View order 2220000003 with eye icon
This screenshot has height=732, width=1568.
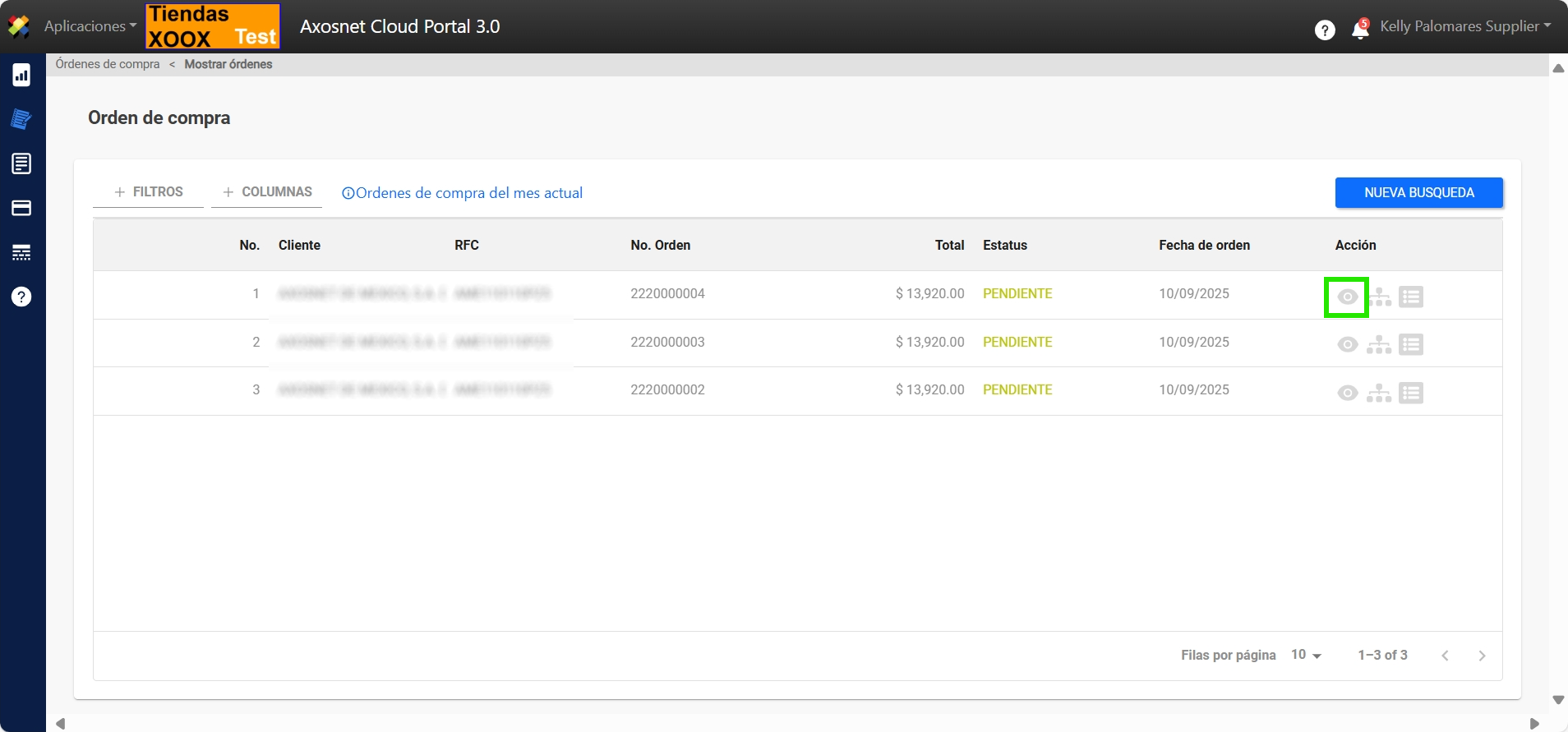click(1347, 345)
